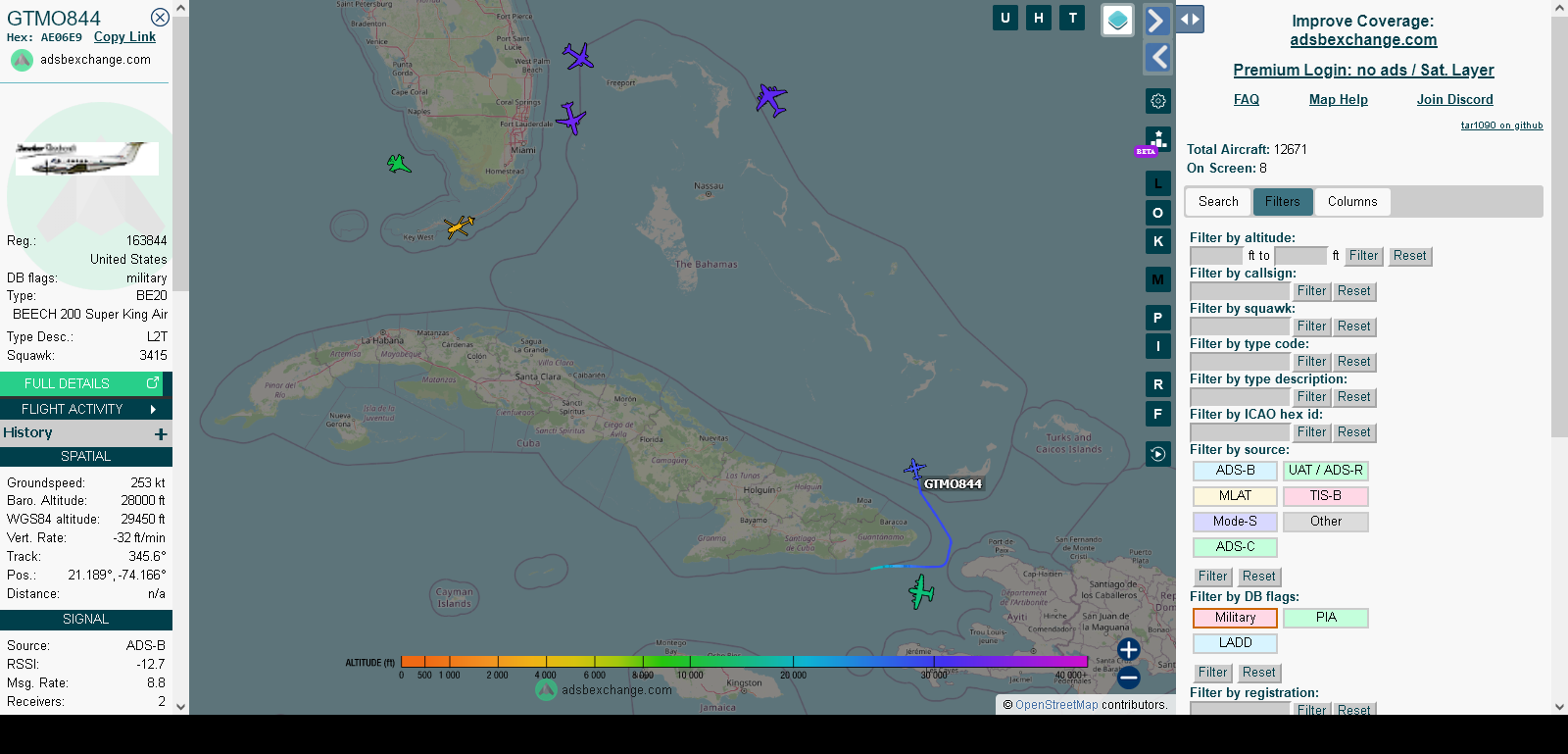Switch to the Filters tab
1568x754 pixels.
(1282, 202)
